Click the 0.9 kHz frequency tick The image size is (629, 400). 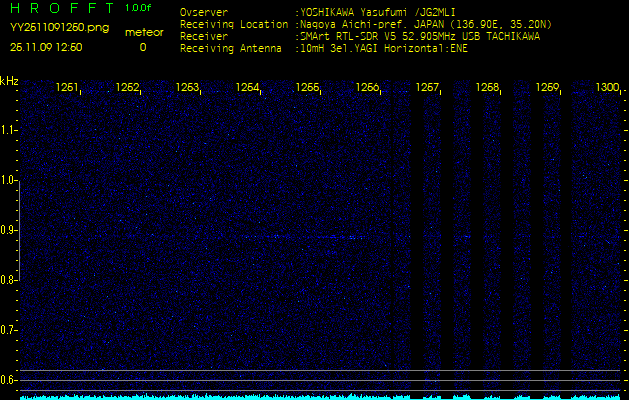(x=9, y=230)
